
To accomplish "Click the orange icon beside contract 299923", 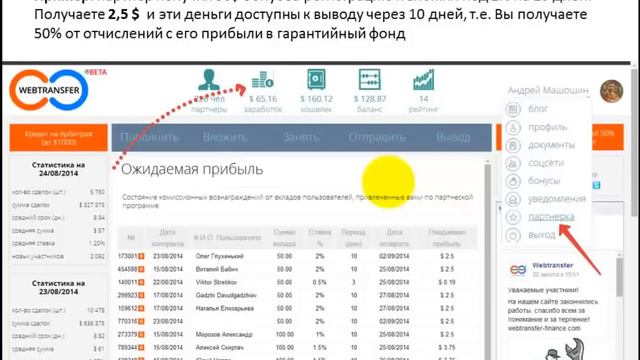I will point(141,296).
